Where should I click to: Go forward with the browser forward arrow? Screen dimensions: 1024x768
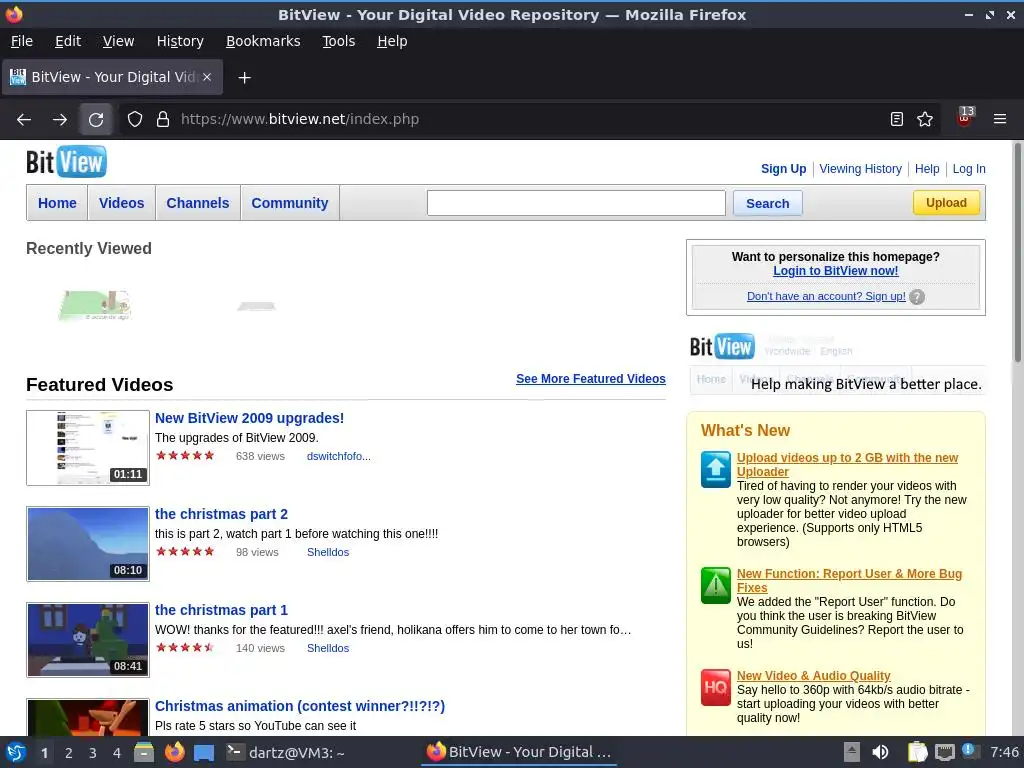point(59,120)
